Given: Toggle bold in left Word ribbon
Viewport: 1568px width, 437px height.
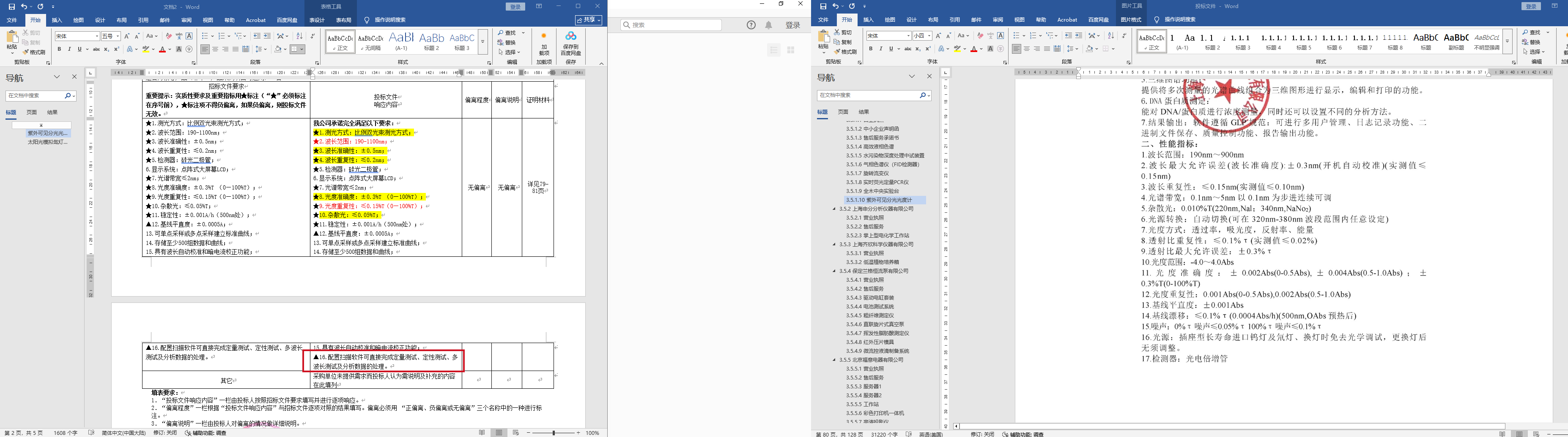Looking at the screenshot, I should pos(59,49).
